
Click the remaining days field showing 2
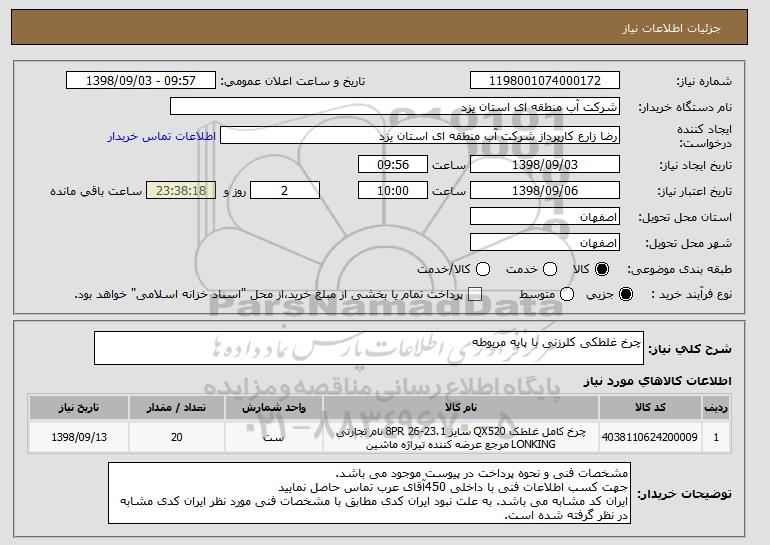285,191
